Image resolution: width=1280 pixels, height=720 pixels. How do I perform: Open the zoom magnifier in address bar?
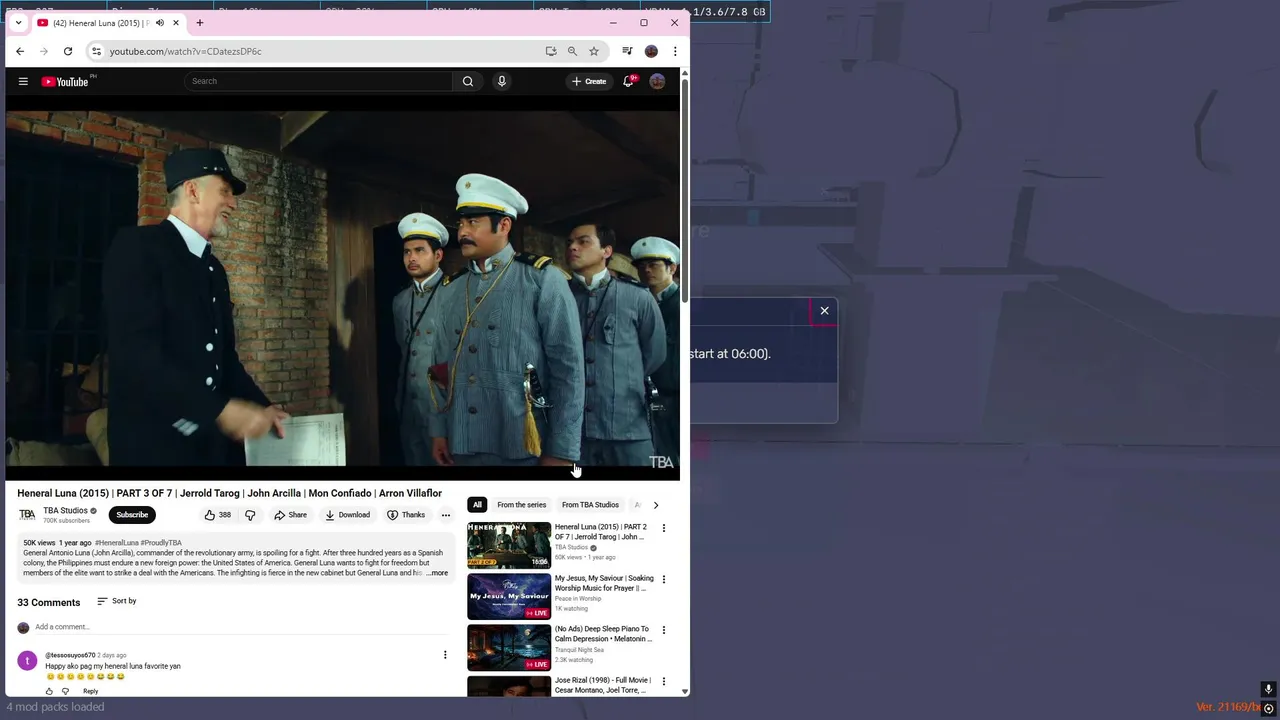point(572,51)
